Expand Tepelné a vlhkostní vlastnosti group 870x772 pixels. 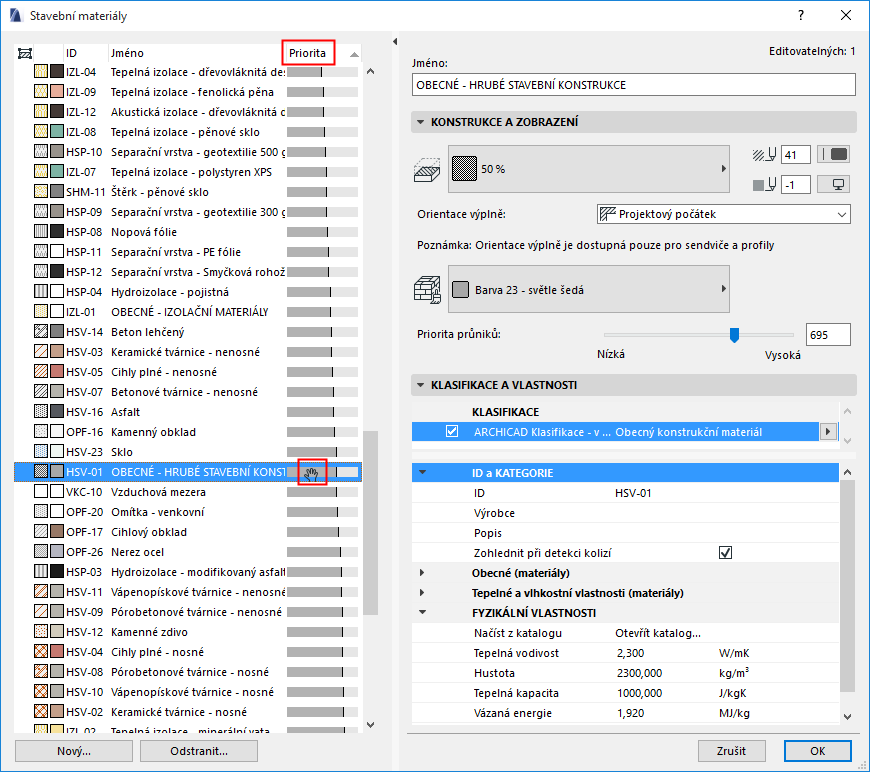(422, 592)
